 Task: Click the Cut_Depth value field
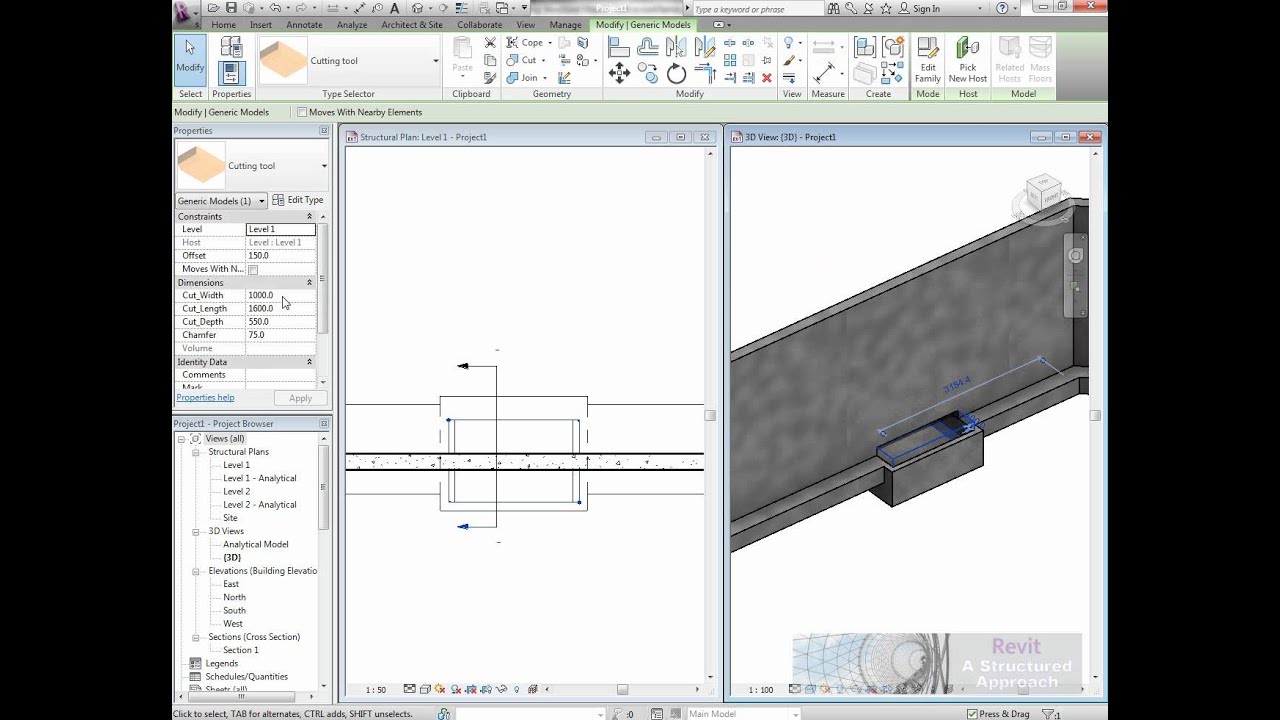(x=280, y=321)
